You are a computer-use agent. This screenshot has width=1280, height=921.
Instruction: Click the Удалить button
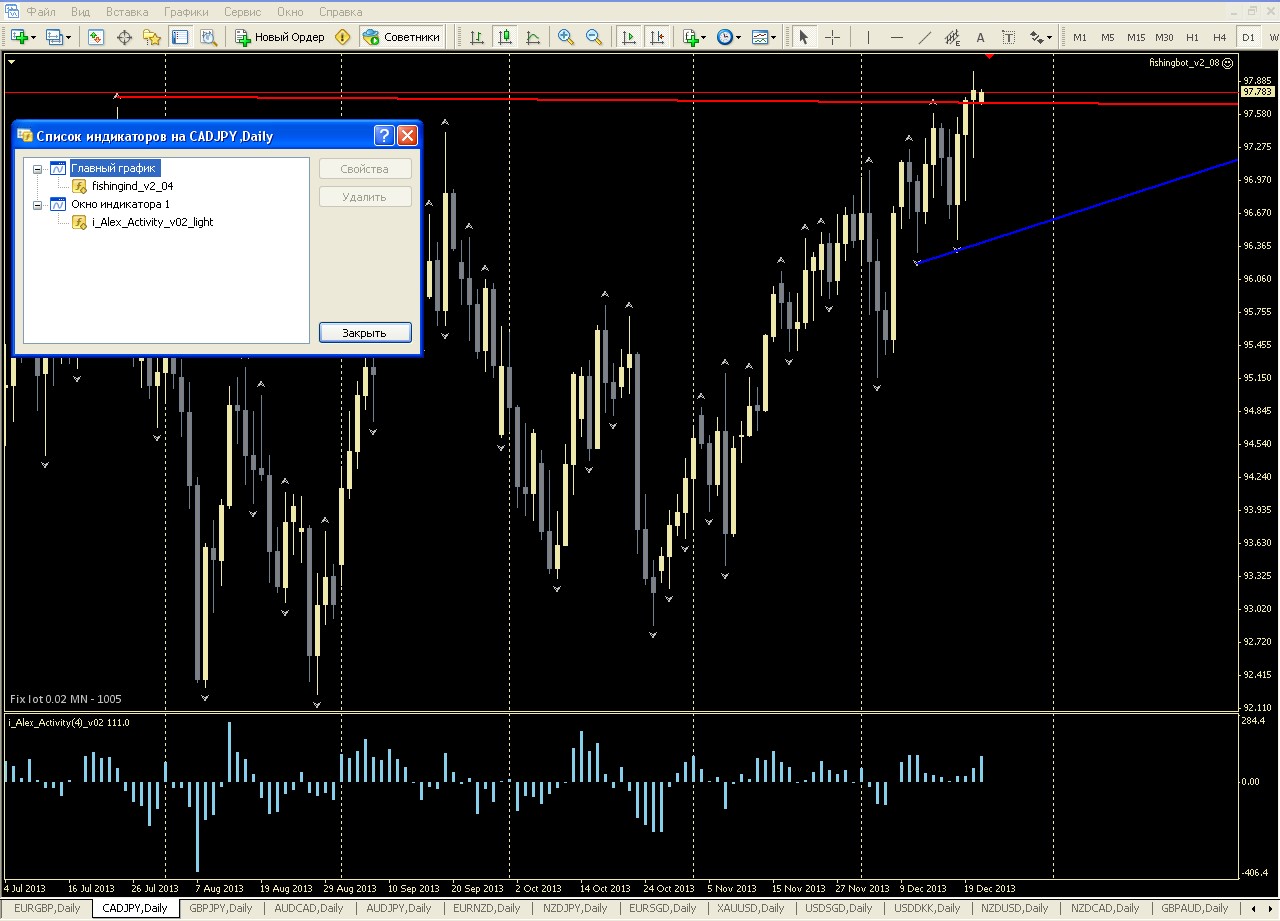tap(365, 197)
